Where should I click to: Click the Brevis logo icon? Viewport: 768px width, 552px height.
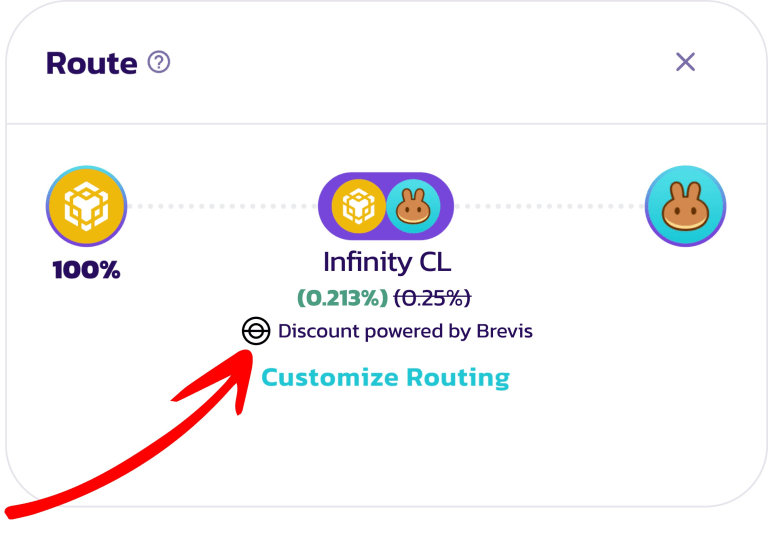256,331
